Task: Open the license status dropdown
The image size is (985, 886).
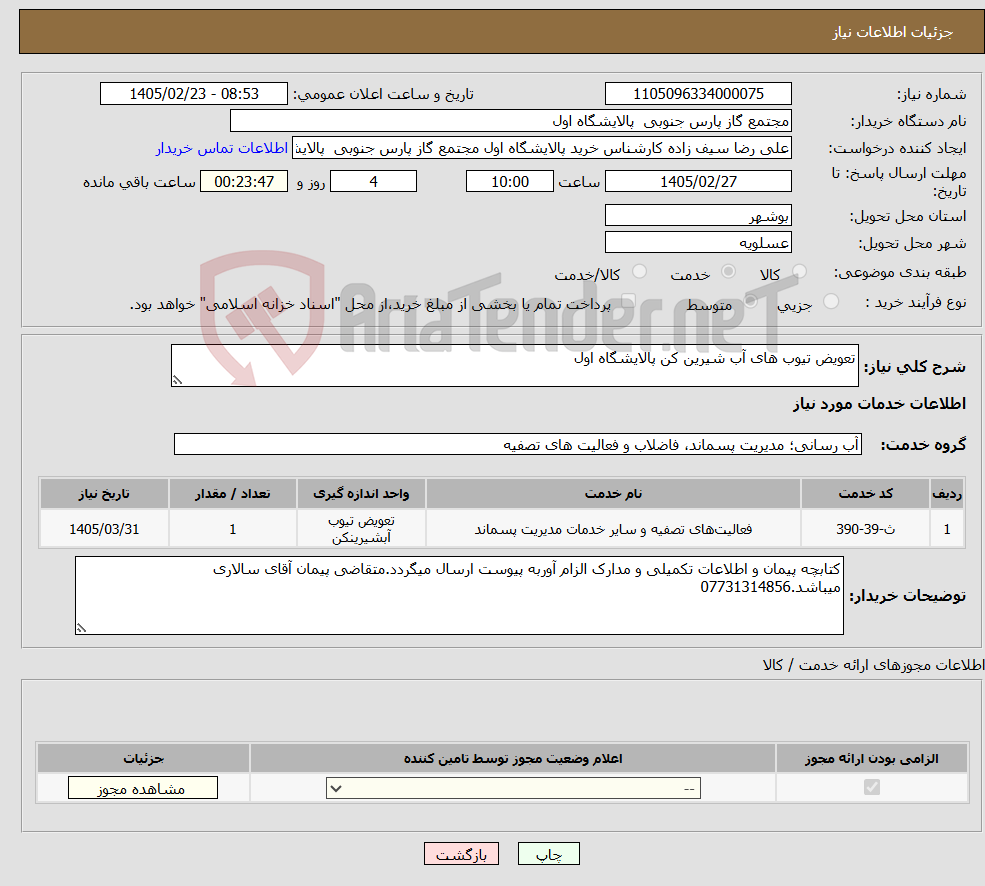Action: (513, 788)
